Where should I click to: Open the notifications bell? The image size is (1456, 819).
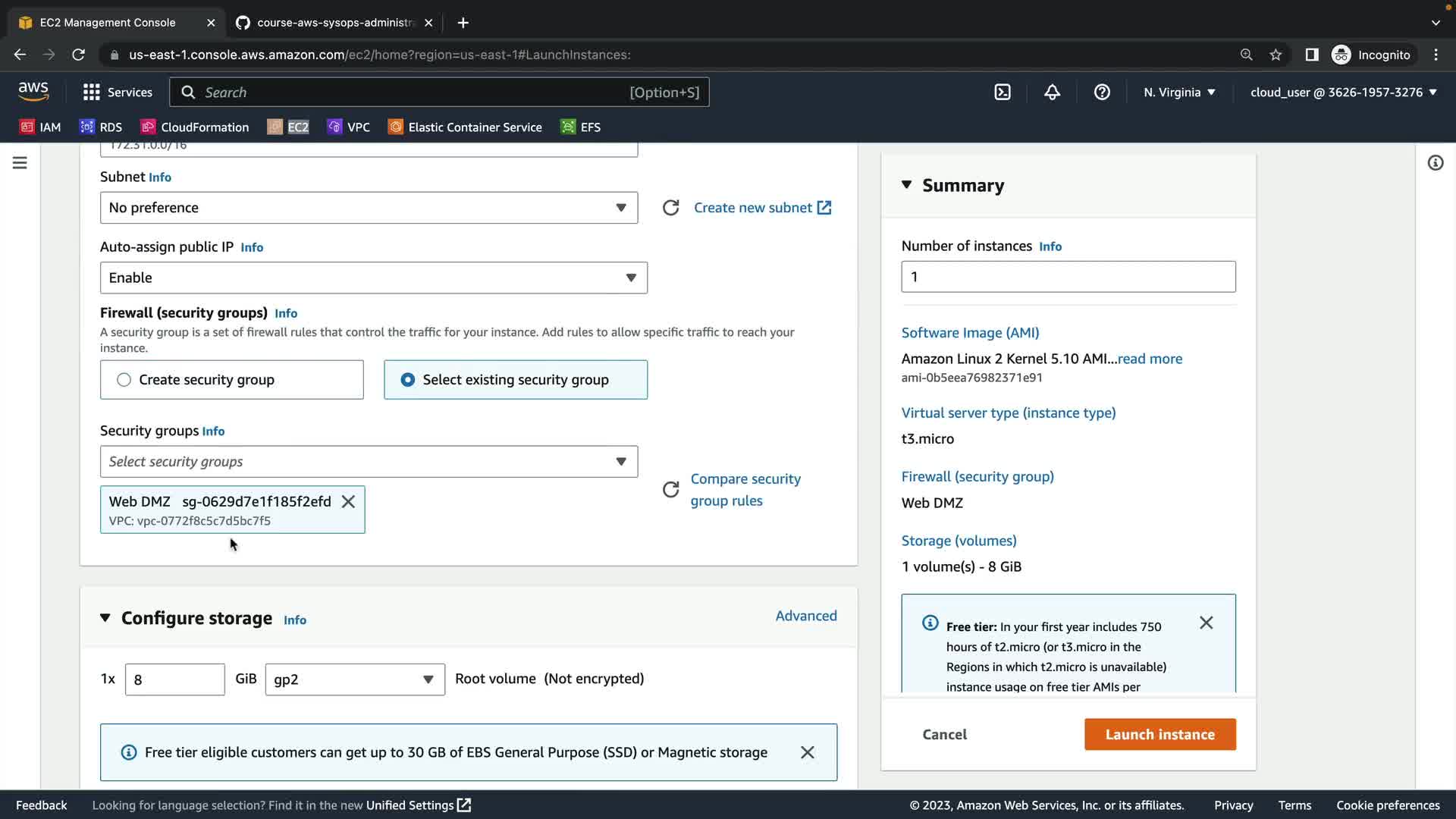pyautogui.click(x=1052, y=93)
